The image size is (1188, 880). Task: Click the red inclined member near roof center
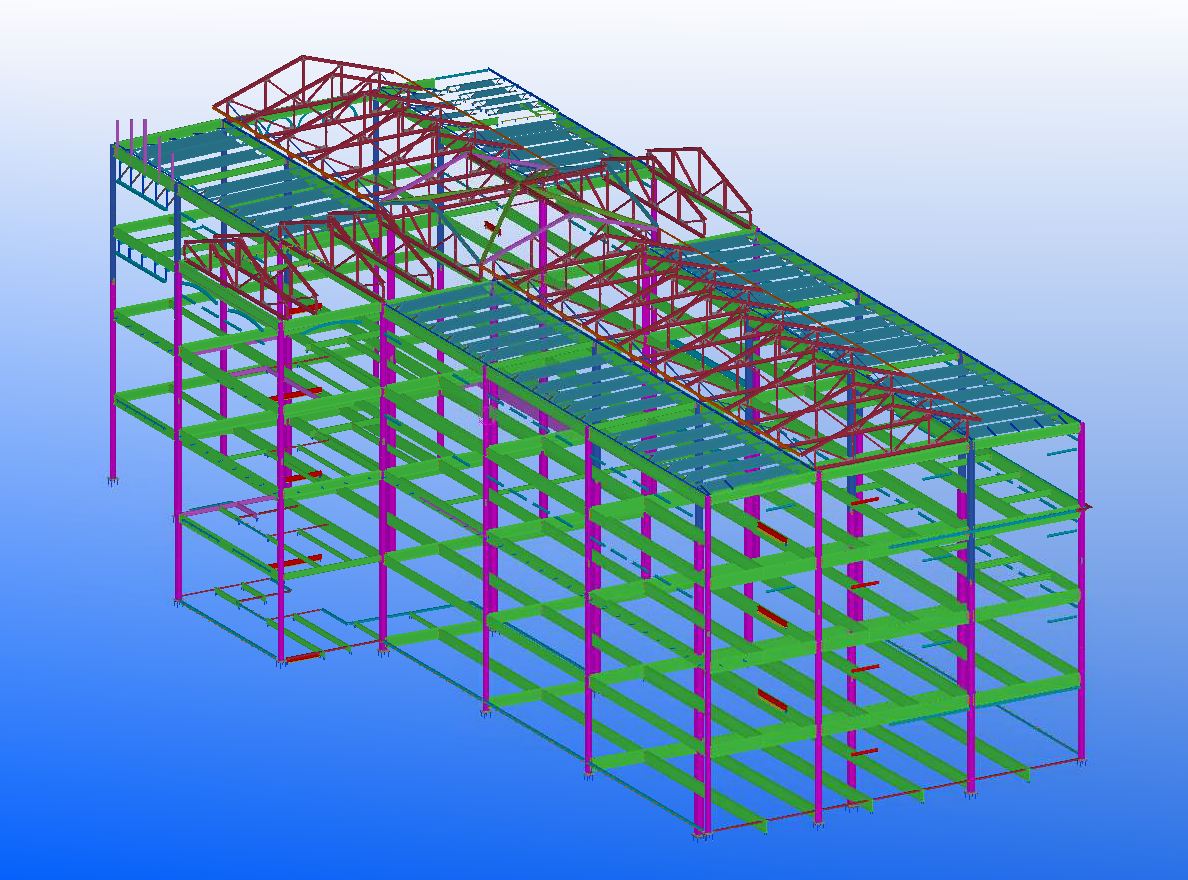490,227
